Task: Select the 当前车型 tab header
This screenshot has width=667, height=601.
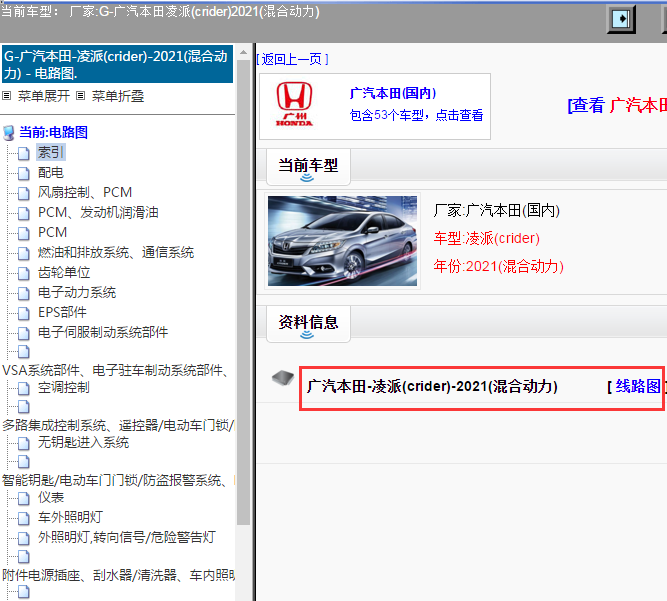Action: (x=308, y=167)
